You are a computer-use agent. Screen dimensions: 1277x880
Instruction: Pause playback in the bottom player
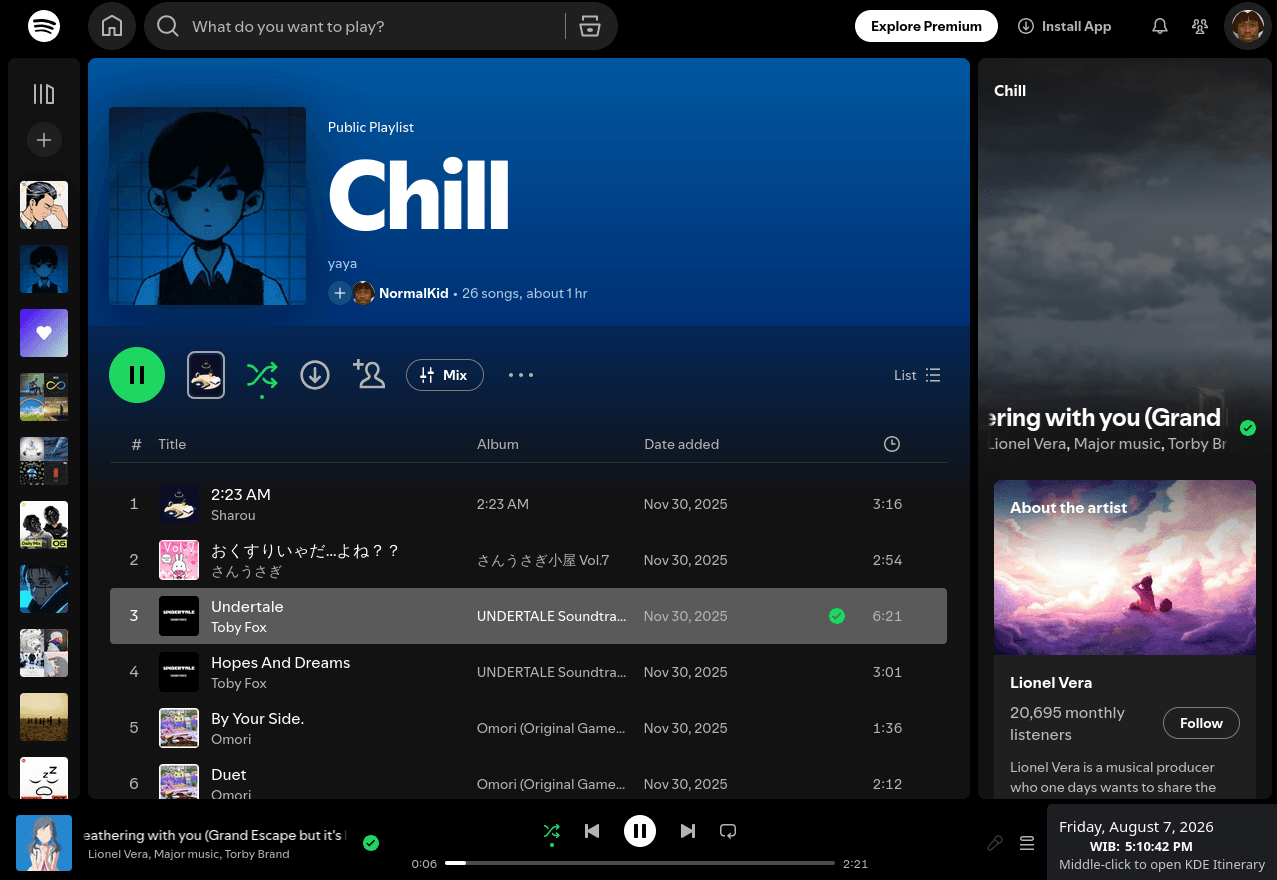(x=640, y=831)
